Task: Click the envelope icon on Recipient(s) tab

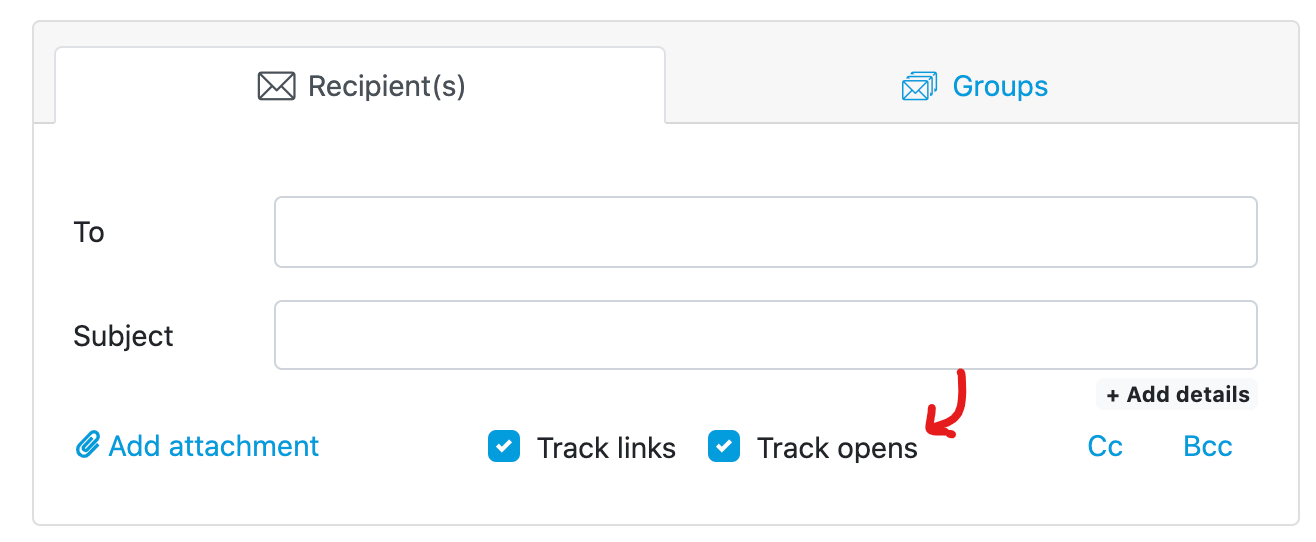Action: coord(276,87)
